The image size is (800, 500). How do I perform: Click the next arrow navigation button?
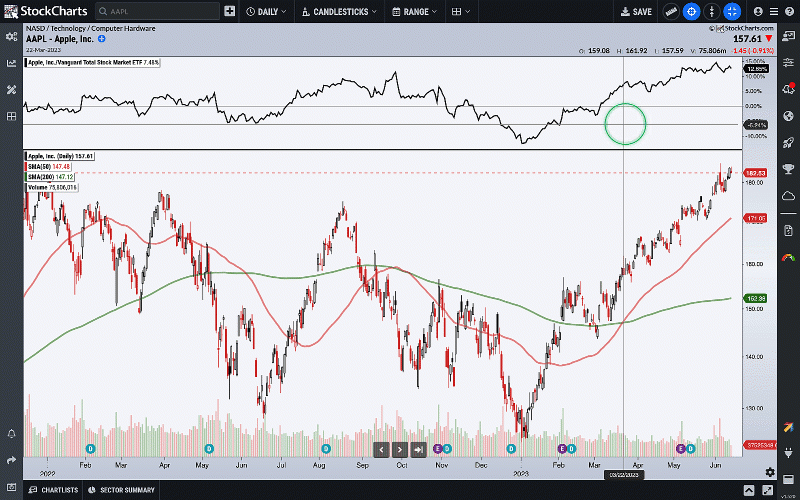(399, 449)
